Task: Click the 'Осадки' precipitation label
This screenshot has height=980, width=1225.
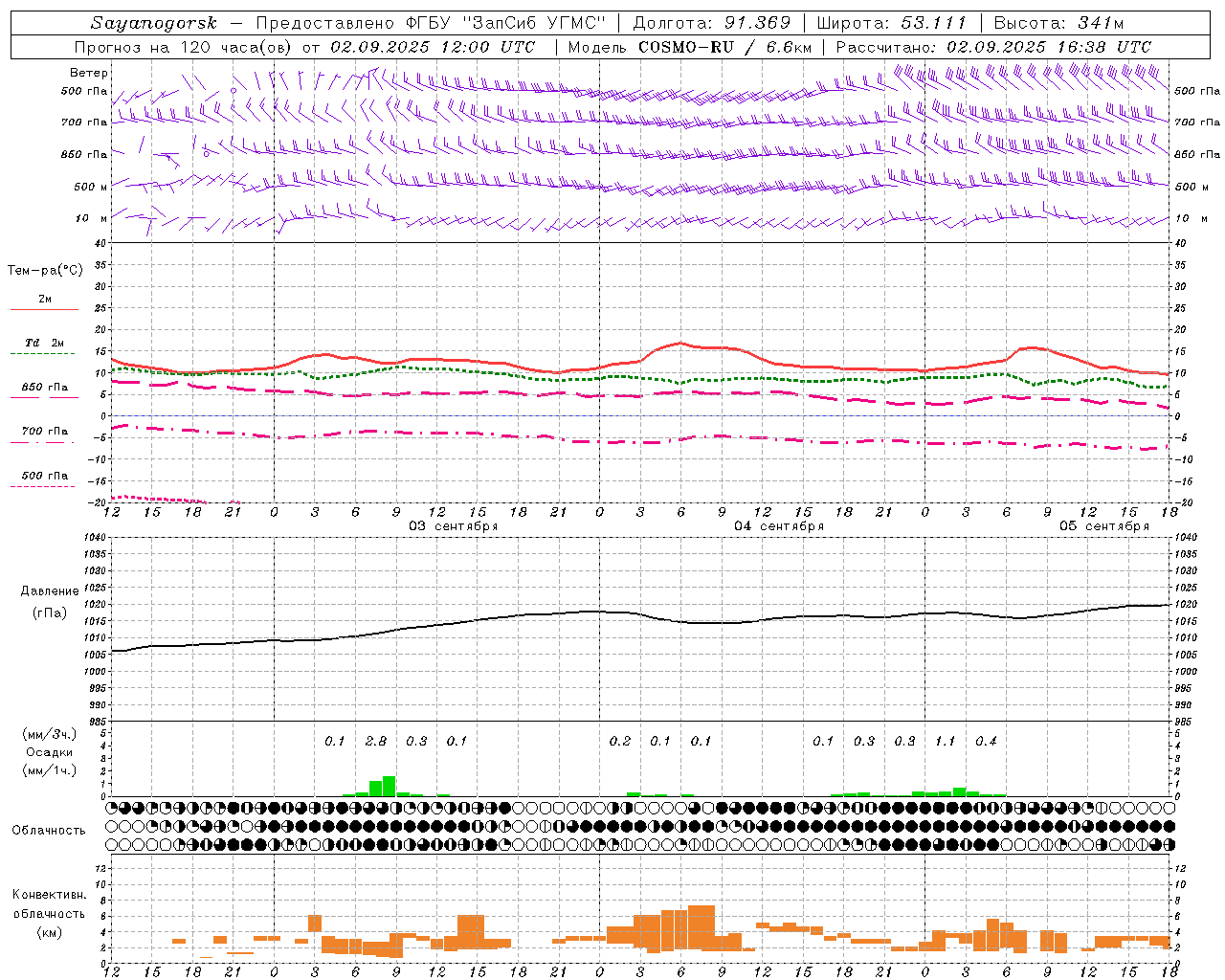Action: [x=49, y=752]
